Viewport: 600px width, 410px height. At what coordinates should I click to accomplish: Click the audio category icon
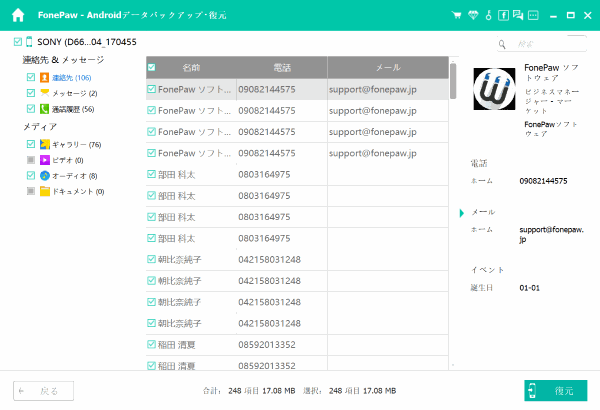(45, 176)
